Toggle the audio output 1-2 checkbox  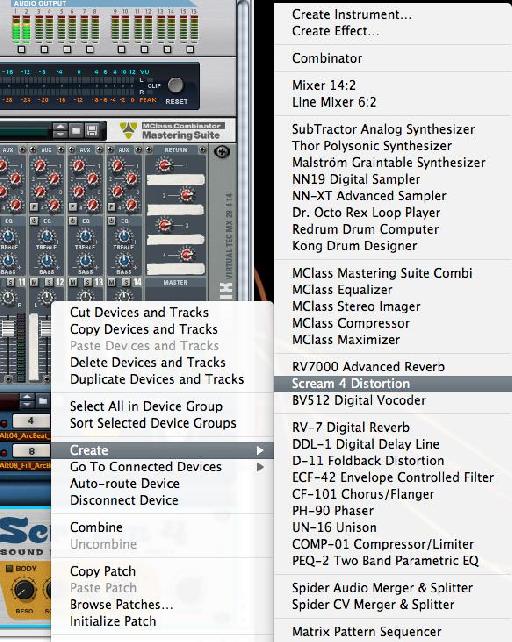coord(22,50)
